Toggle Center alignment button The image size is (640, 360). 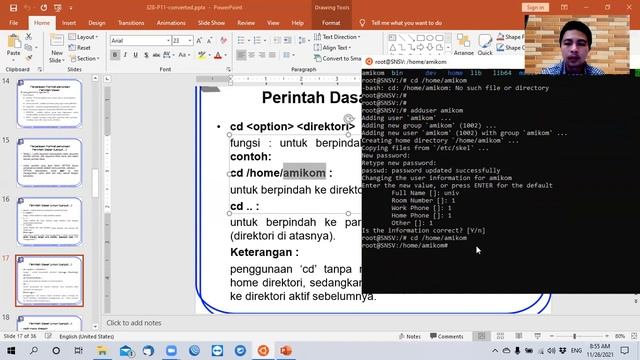pos(251,55)
